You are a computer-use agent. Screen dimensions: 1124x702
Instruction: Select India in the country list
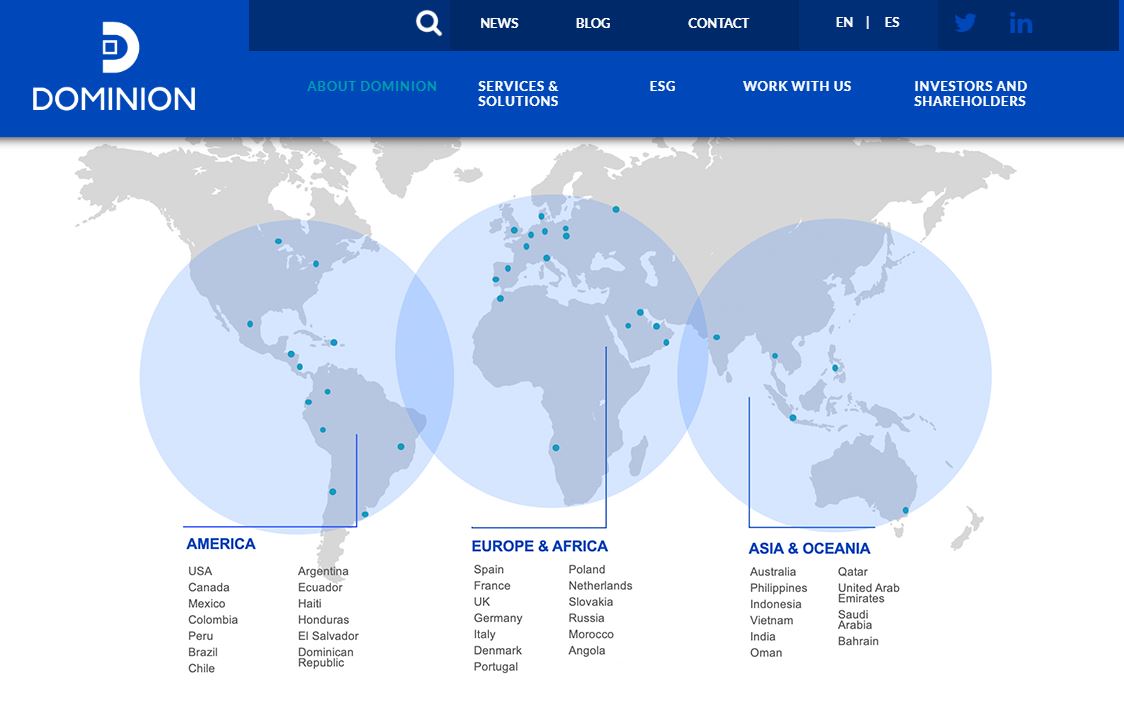pos(763,637)
